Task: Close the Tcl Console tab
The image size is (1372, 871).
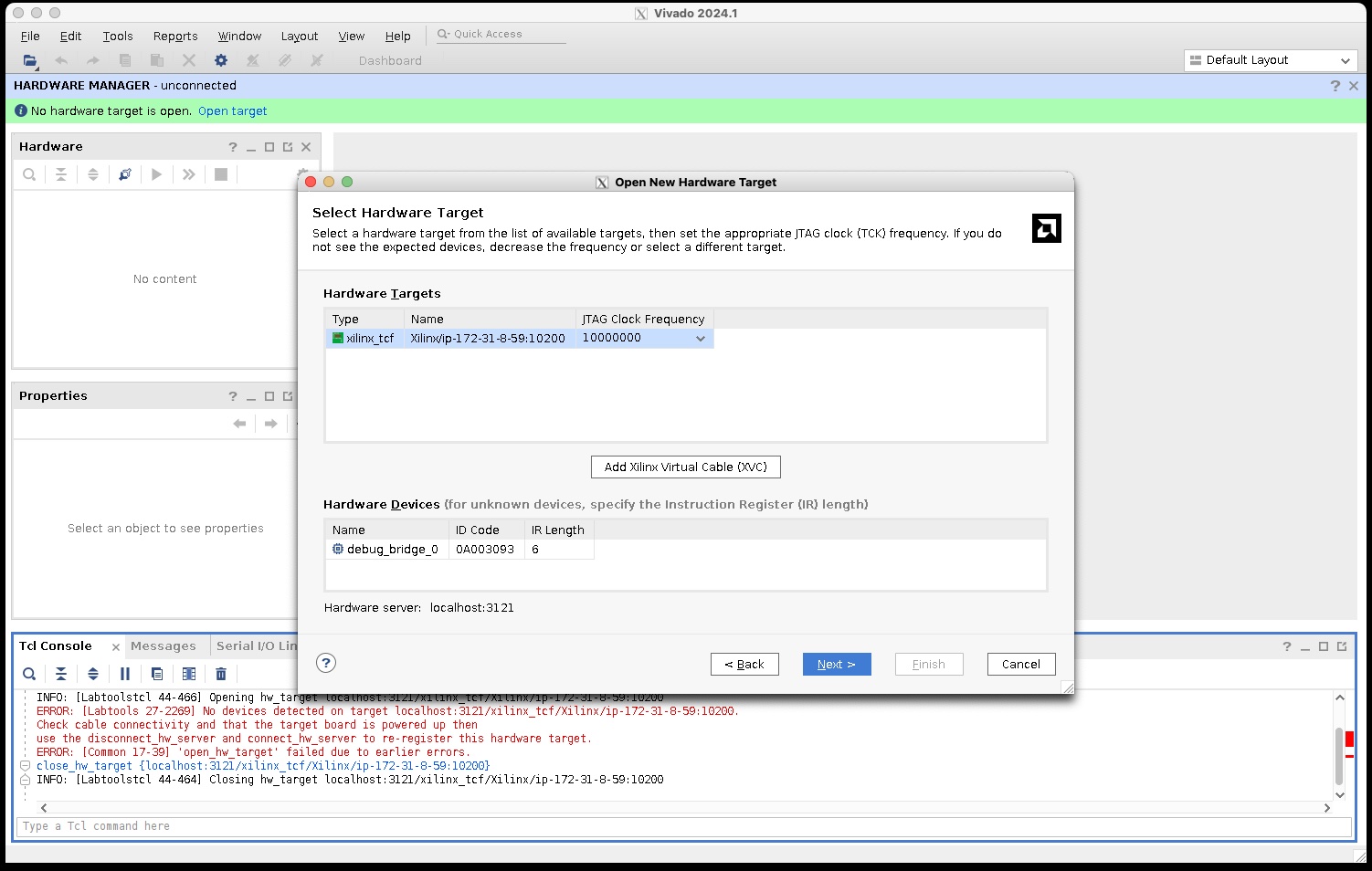Action: [x=116, y=647]
